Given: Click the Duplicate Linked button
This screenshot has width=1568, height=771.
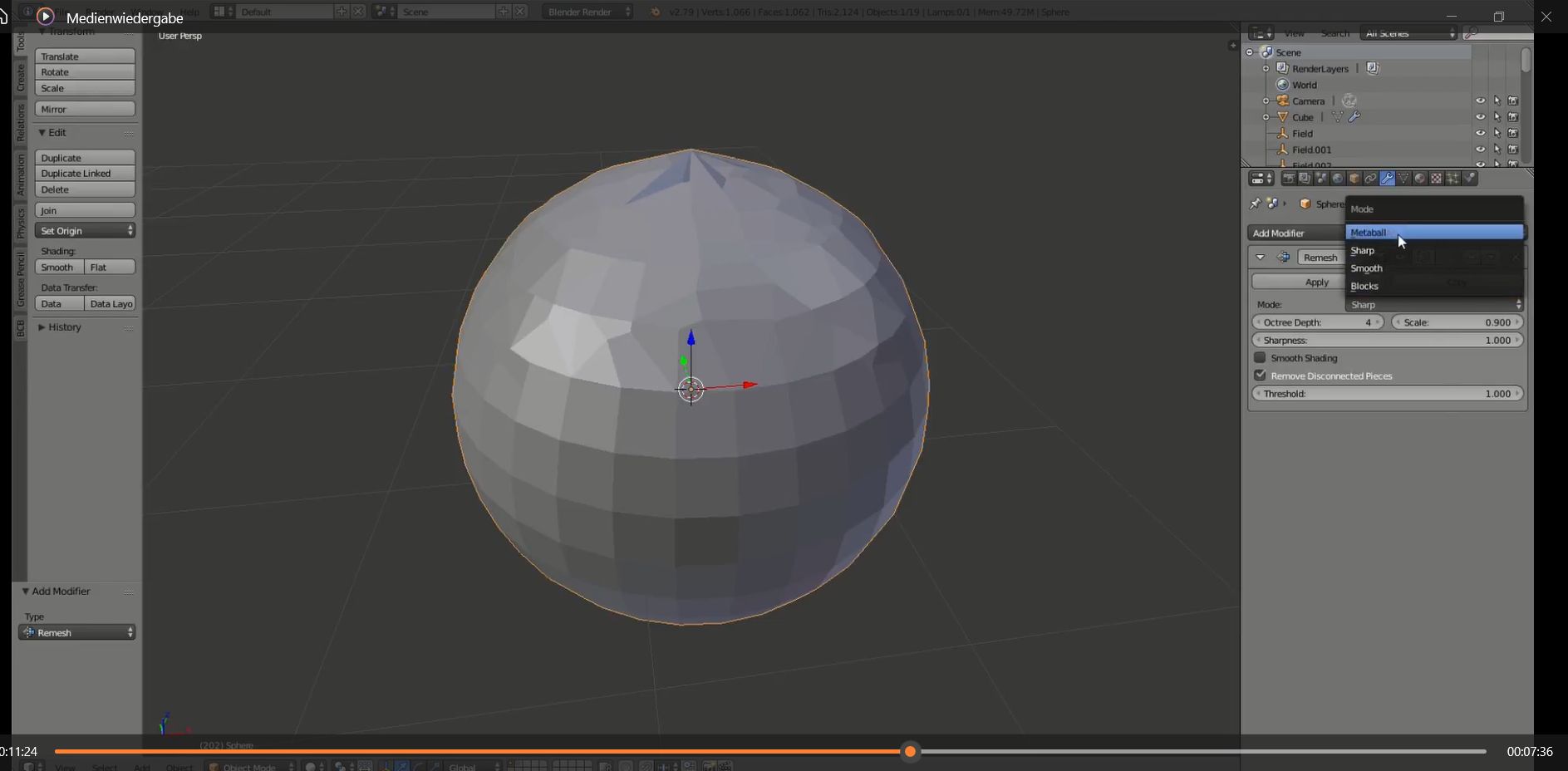Looking at the screenshot, I should [85, 174].
